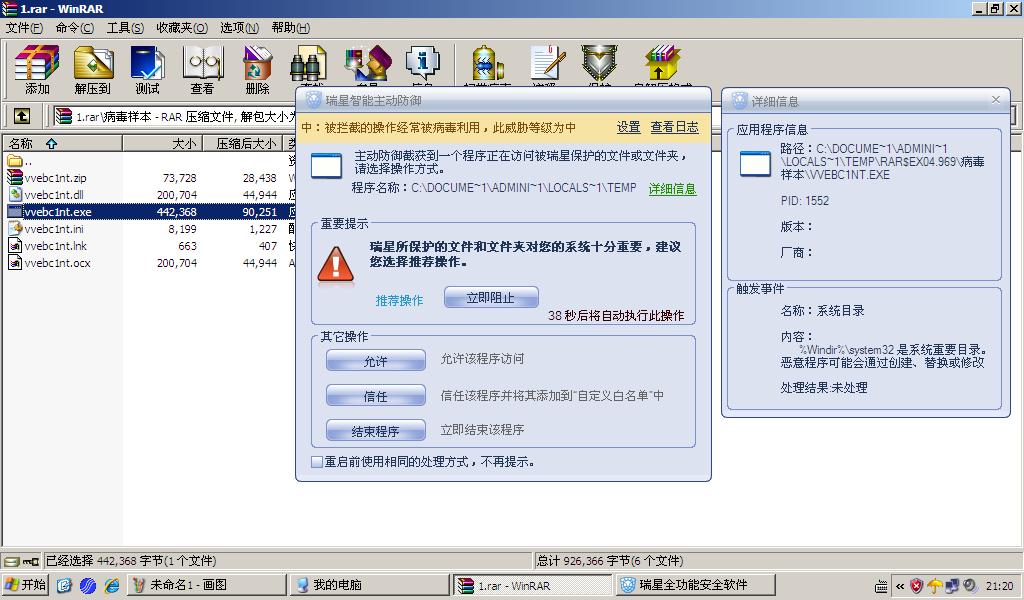Click the 立即阻止 (Block Now) button
The height and width of the screenshot is (600, 1024).
click(491, 297)
